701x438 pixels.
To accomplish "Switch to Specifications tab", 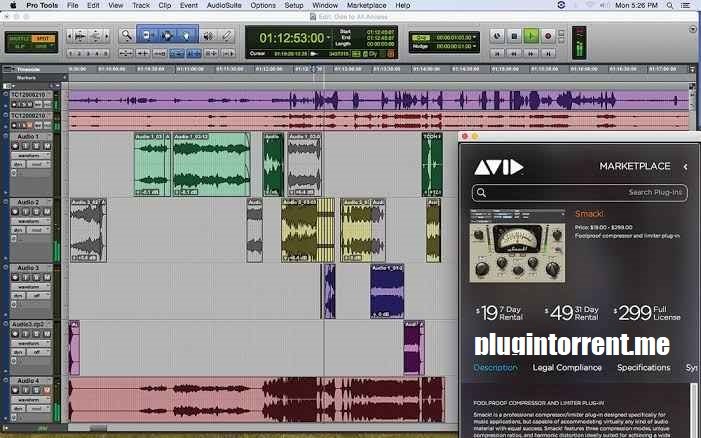I will (644, 368).
